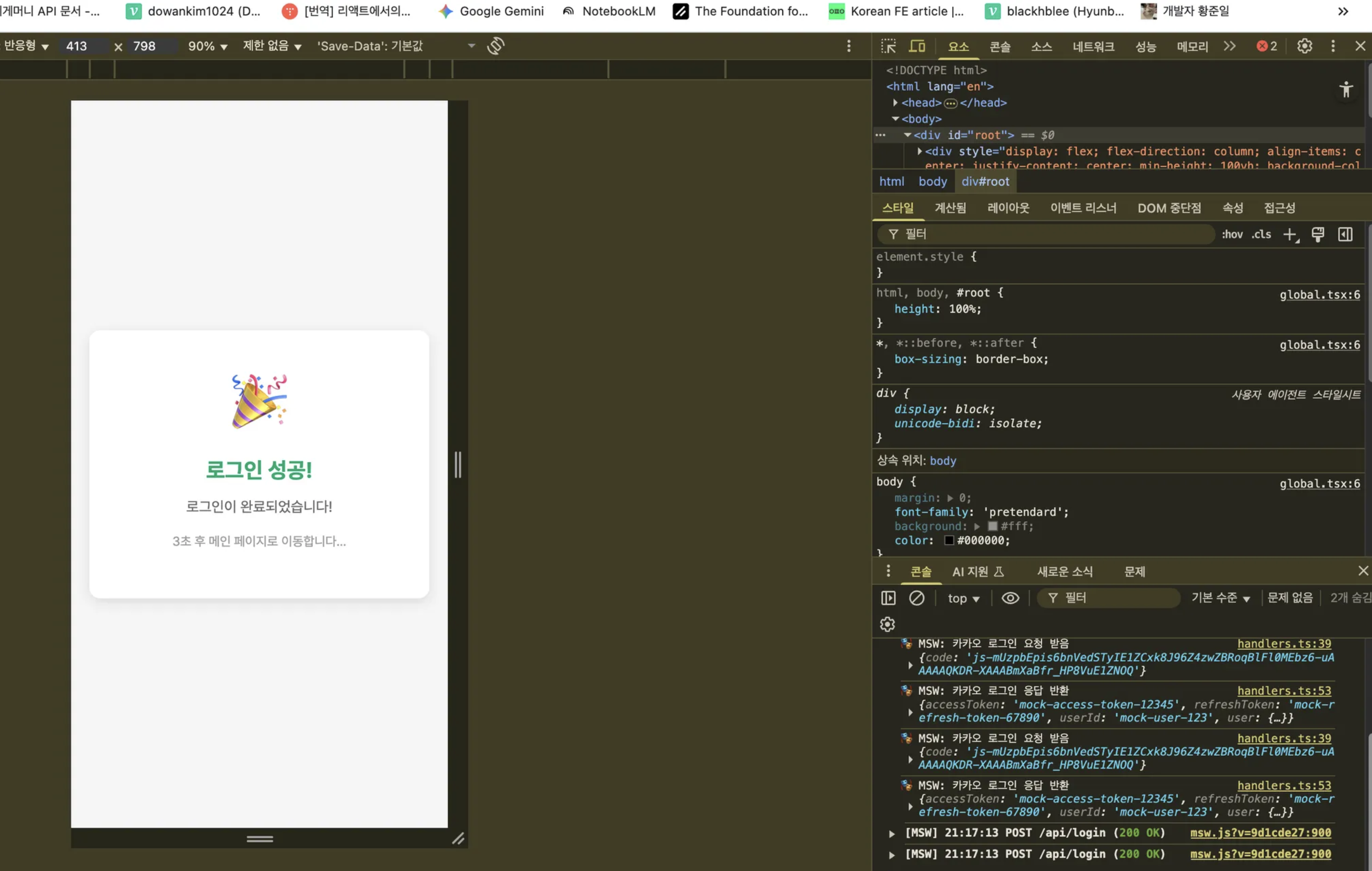The width and height of the screenshot is (1372, 871).
Task: Open DevTools settings gear icon
Action: click(x=1304, y=46)
